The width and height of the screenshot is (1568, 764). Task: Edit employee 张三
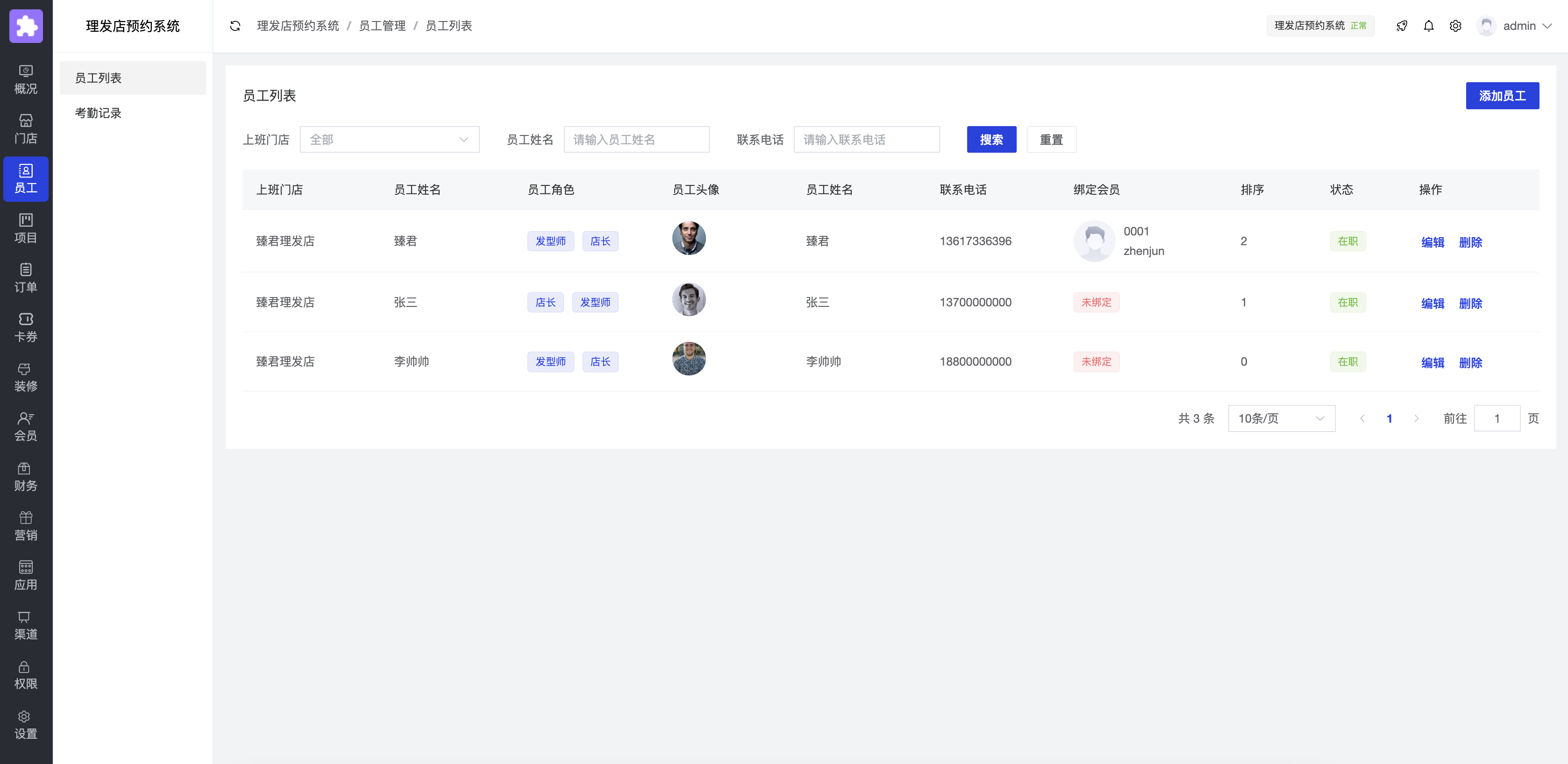point(1432,303)
